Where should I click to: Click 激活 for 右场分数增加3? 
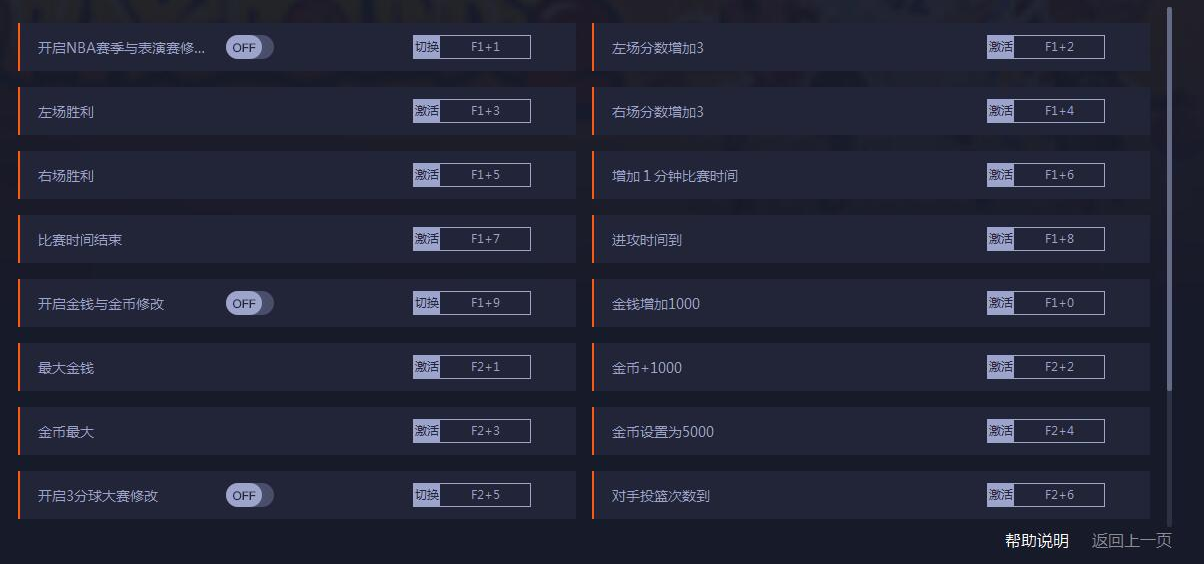coord(1001,111)
